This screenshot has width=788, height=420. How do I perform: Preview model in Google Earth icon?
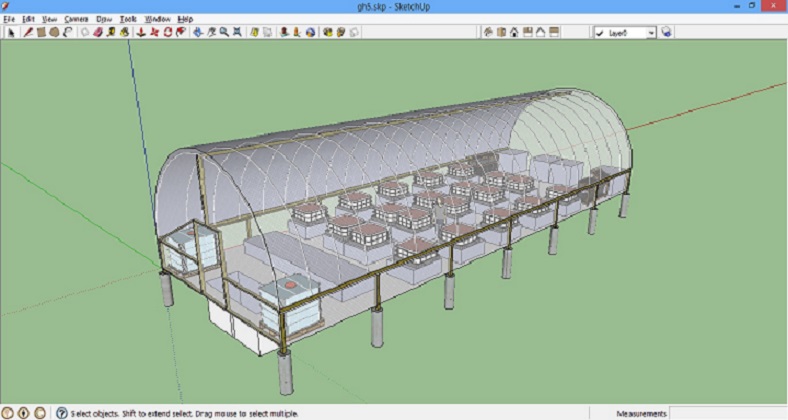click(x=311, y=33)
